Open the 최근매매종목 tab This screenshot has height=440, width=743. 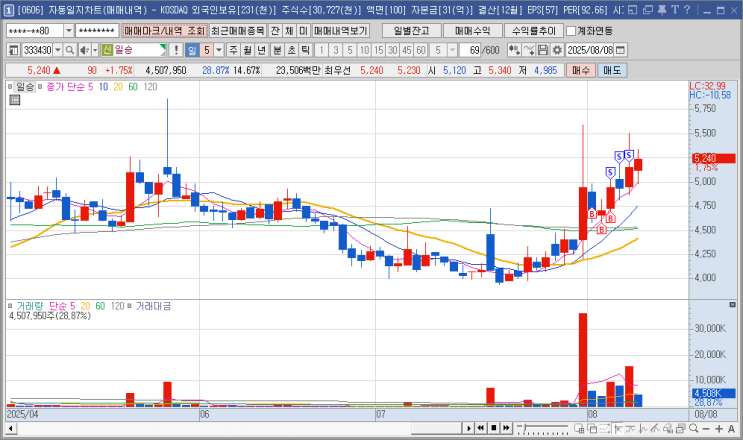pyautogui.click(x=238, y=31)
